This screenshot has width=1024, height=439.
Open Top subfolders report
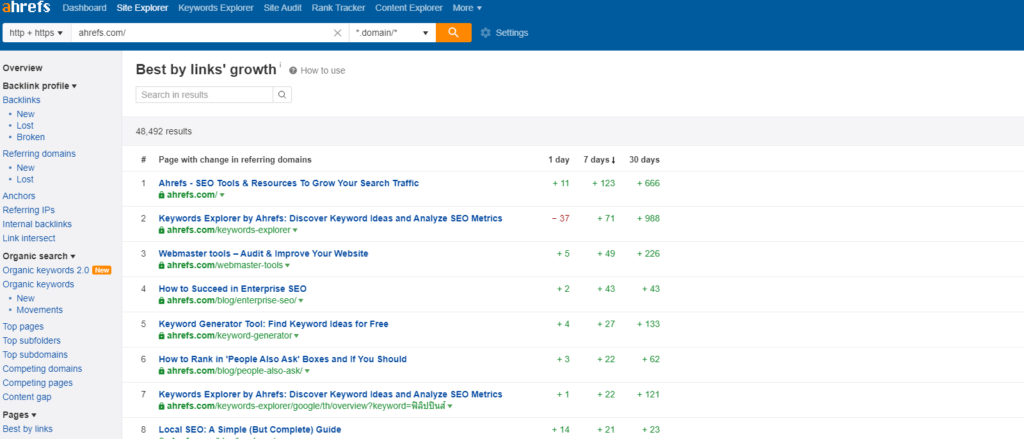coord(31,340)
